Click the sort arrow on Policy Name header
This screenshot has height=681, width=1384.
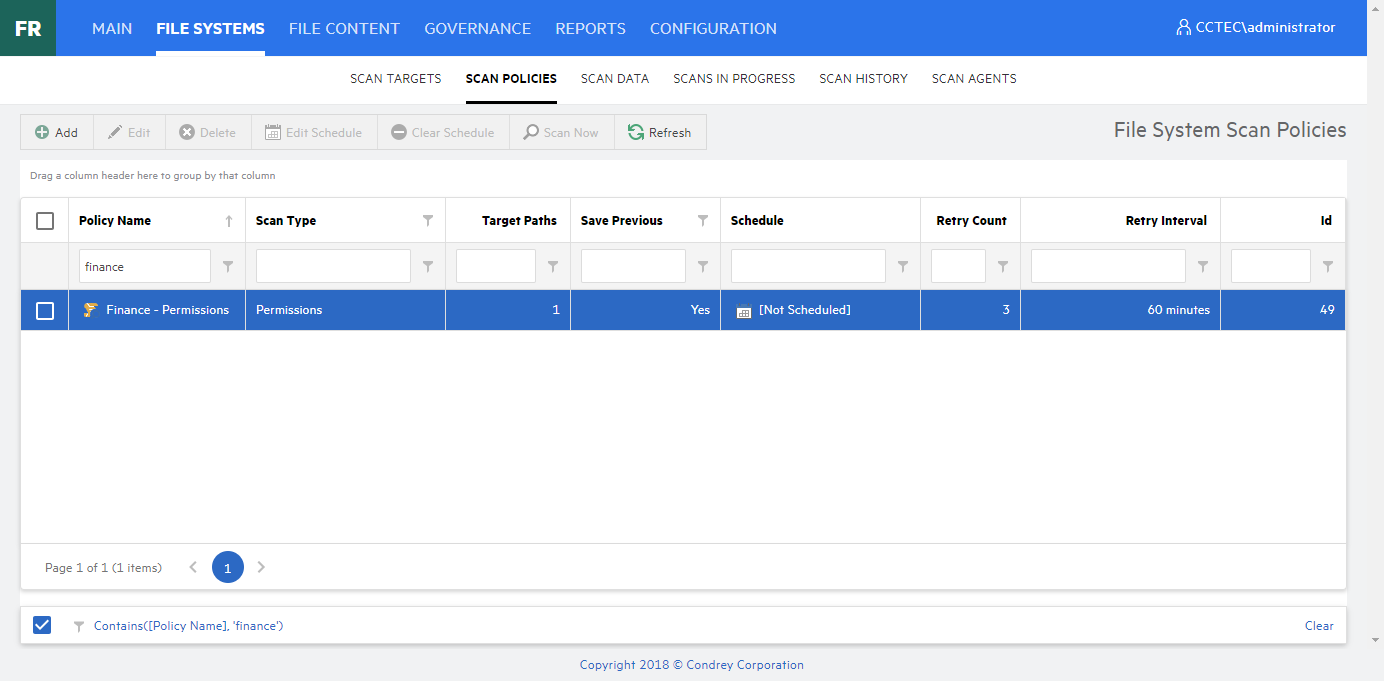coord(228,221)
